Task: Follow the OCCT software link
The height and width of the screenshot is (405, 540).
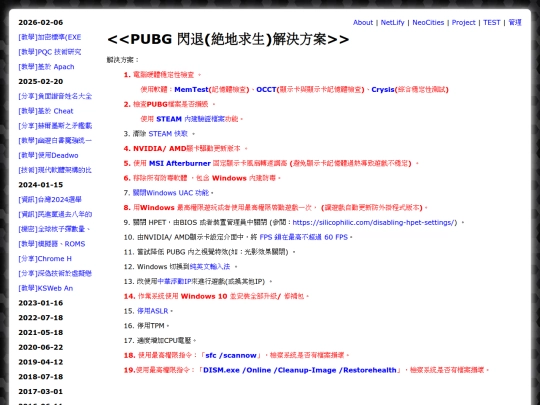Action: click(266, 90)
